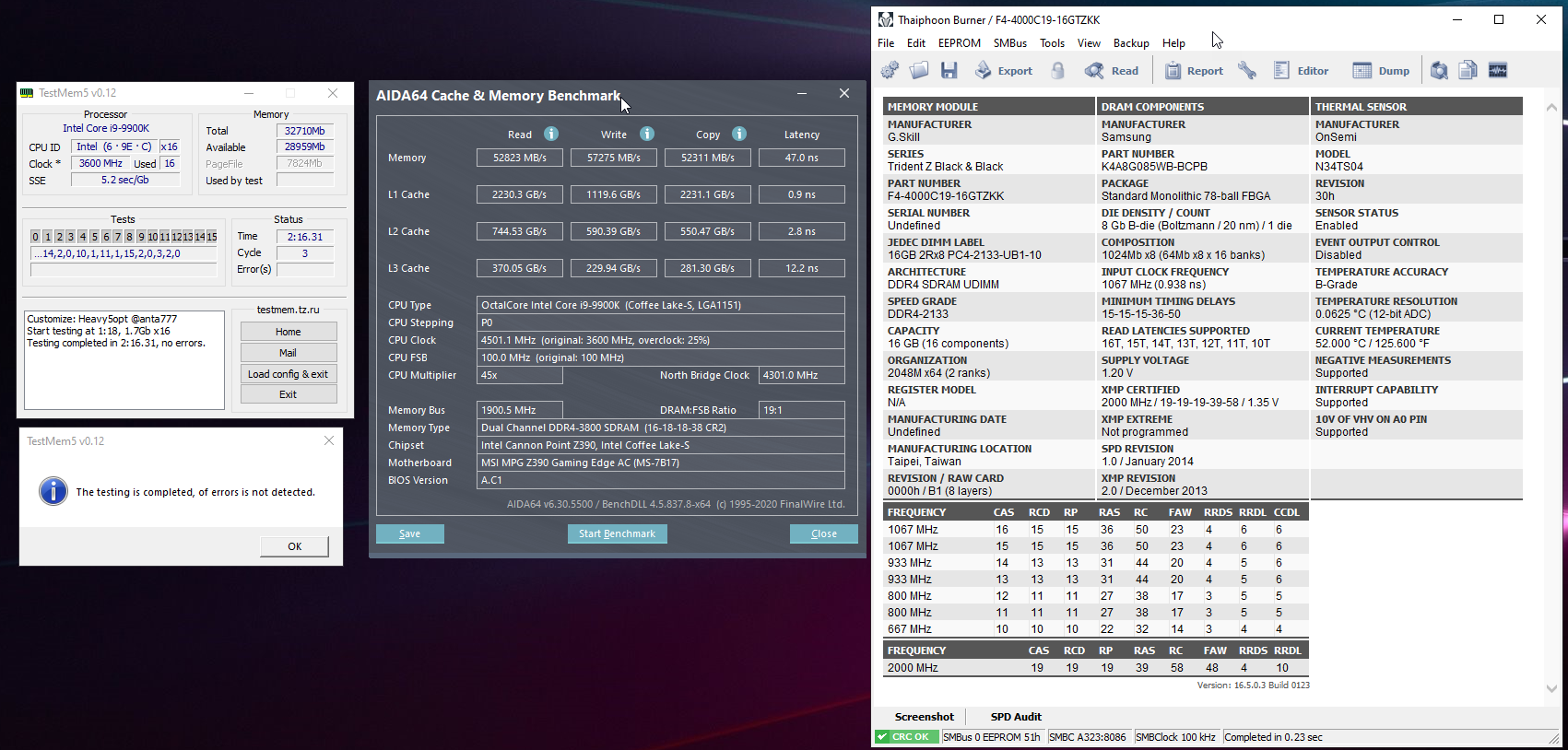Open the Report view
Image resolution: width=1568 pixels, height=750 pixels.
1194,71
